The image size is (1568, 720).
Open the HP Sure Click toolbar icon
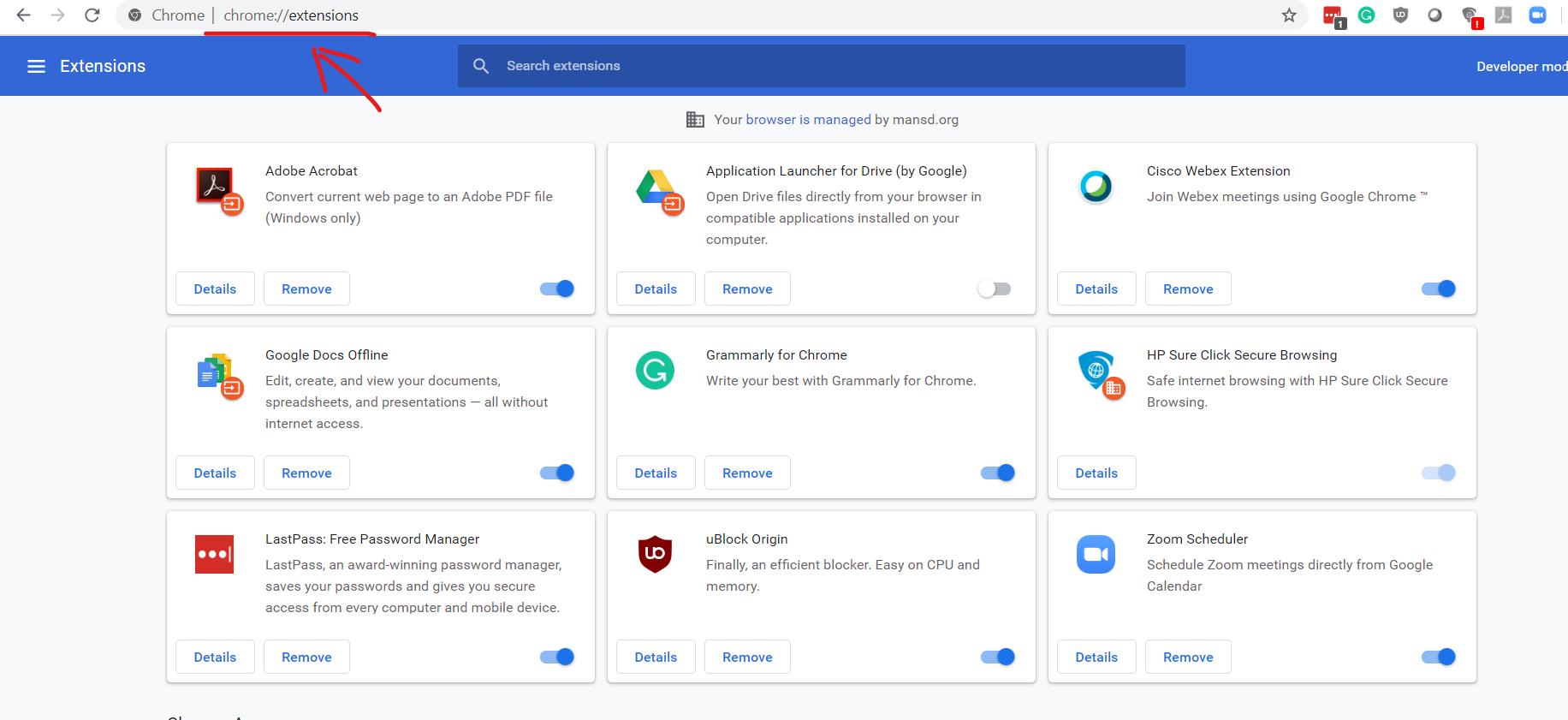pyautogui.click(x=1471, y=16)
